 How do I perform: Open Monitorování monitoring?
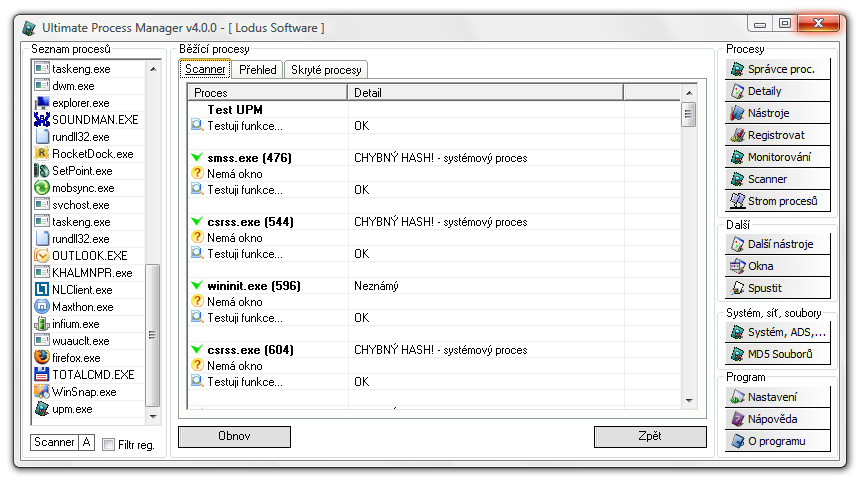tap(777, 158)
